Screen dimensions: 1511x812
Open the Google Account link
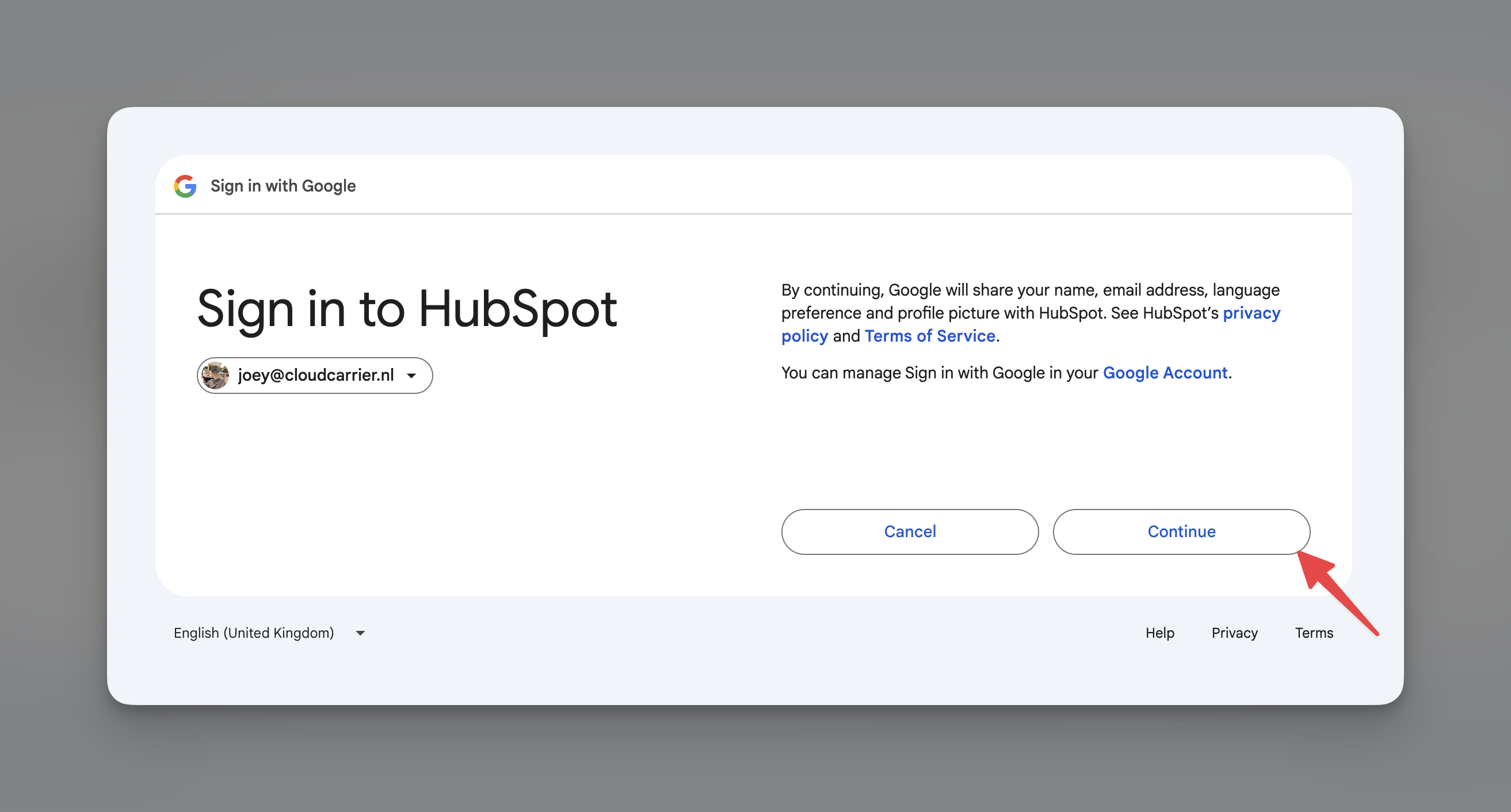(x=1165, y=373)
